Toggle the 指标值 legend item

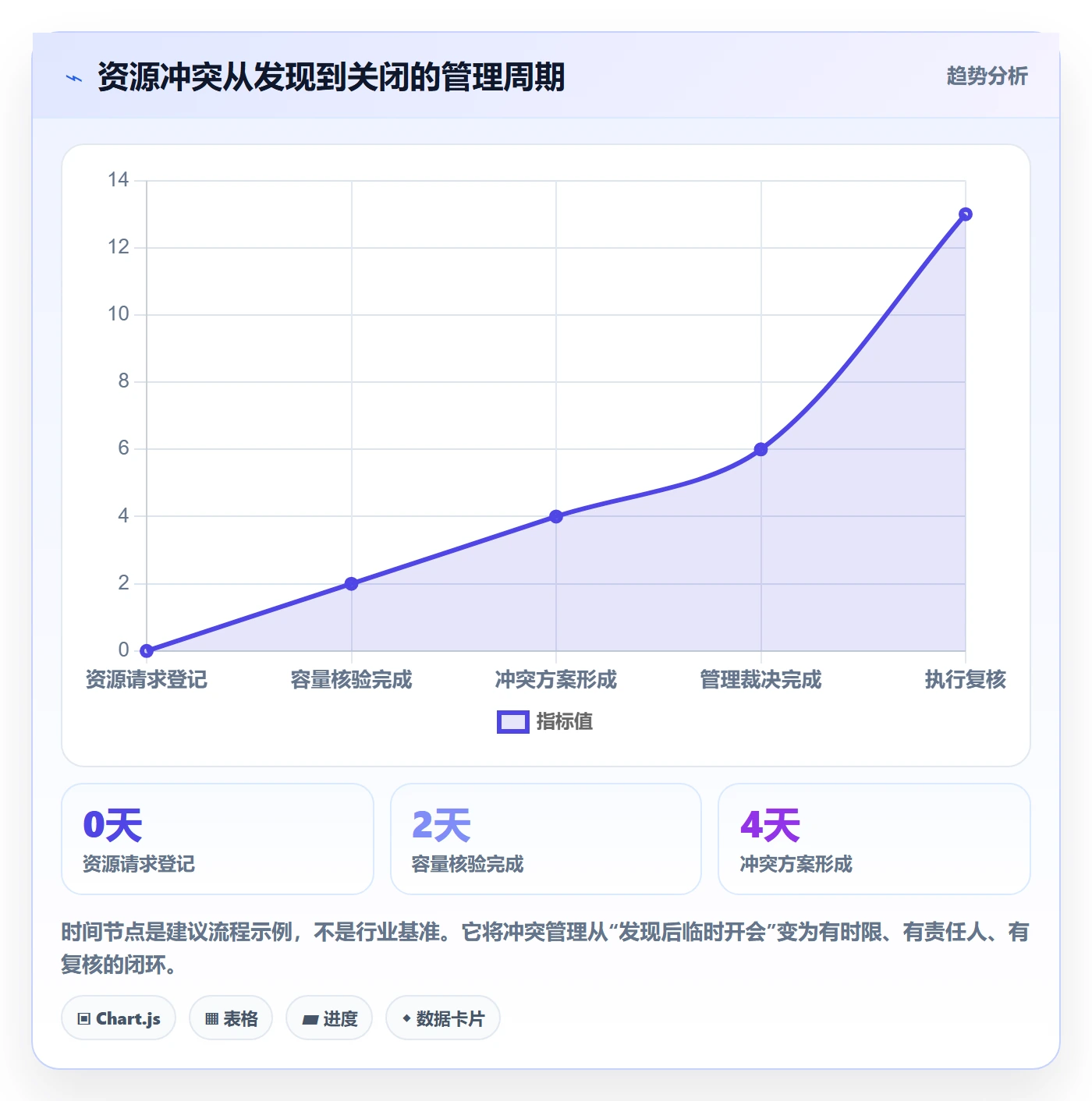(x=544, y=722)
